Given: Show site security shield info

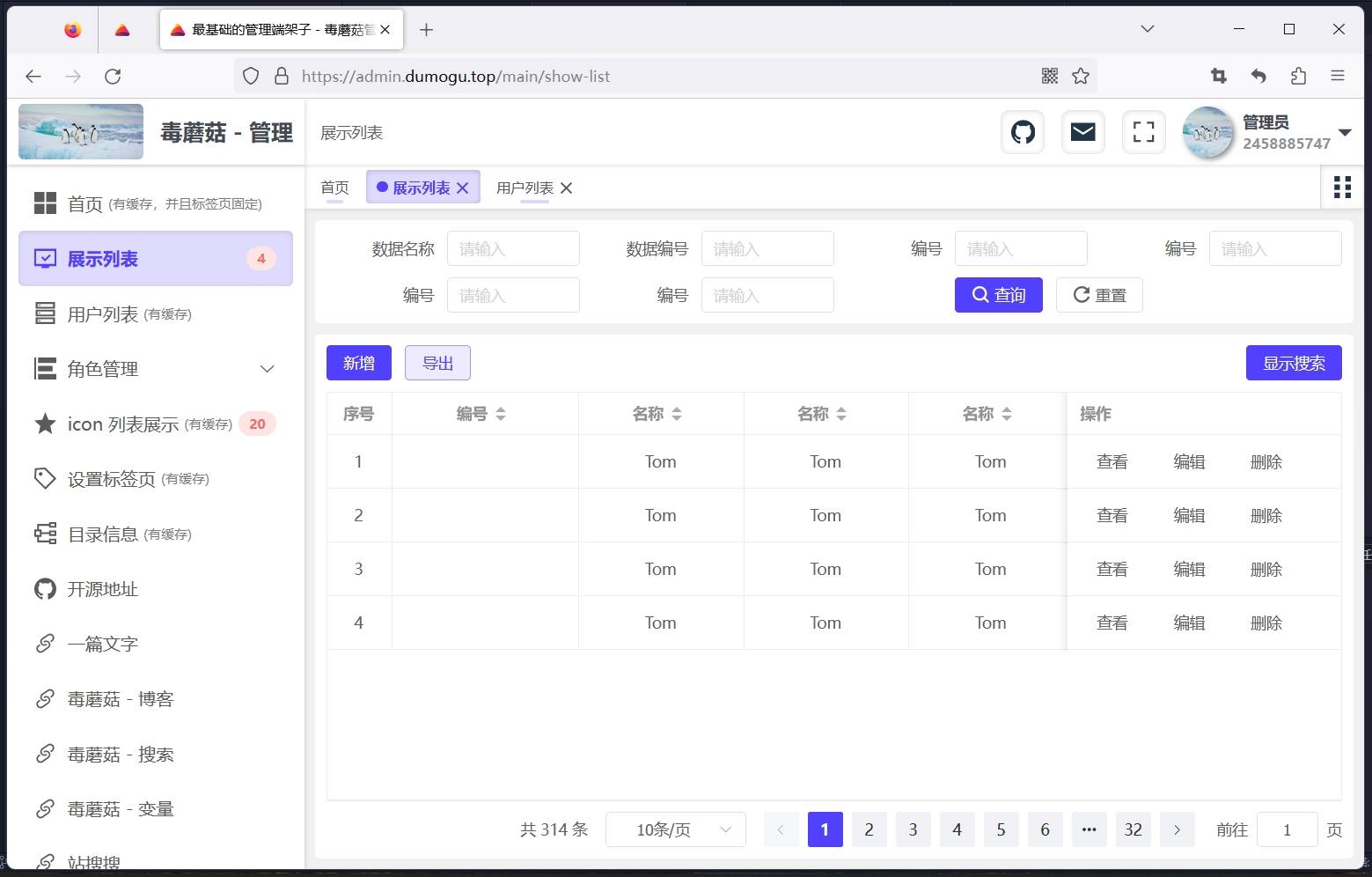Looking at the screenshot, I should [x=251, y=76].
